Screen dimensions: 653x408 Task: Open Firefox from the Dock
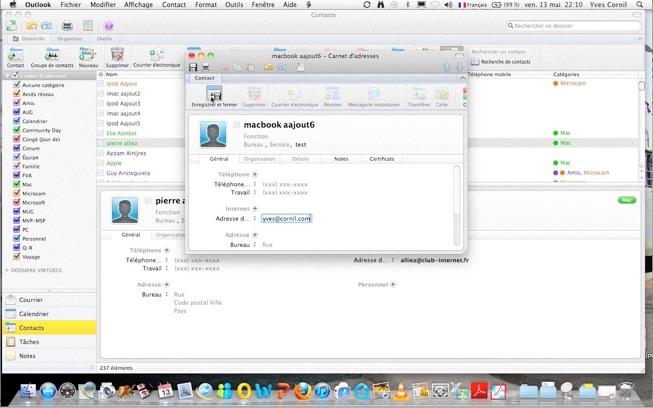tap(302, 391)
